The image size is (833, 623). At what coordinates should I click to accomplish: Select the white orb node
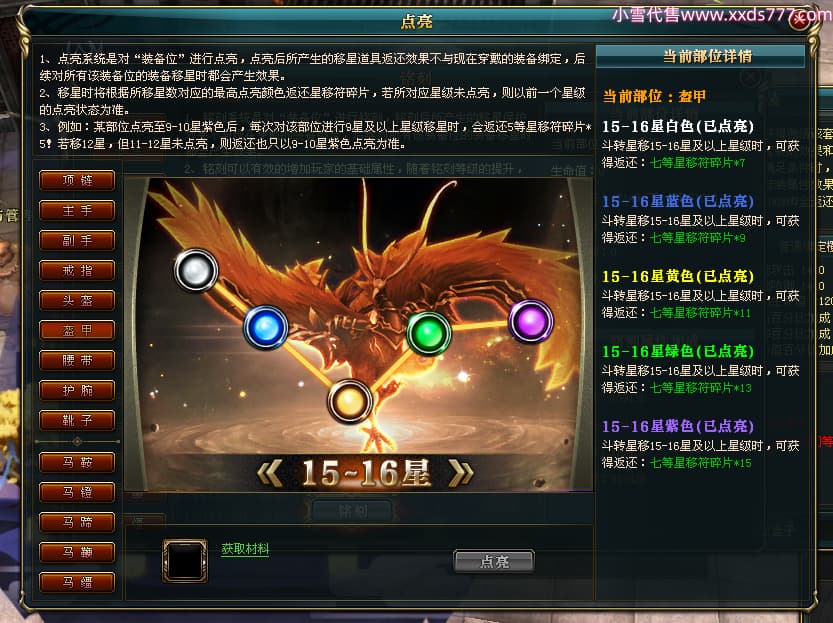coord(196,270)
